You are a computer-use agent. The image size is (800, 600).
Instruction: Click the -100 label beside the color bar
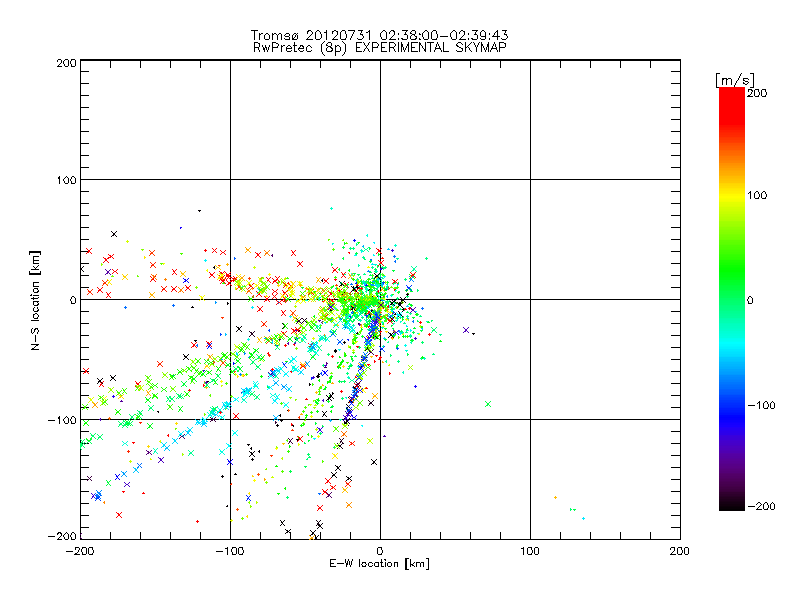(763, 403)
